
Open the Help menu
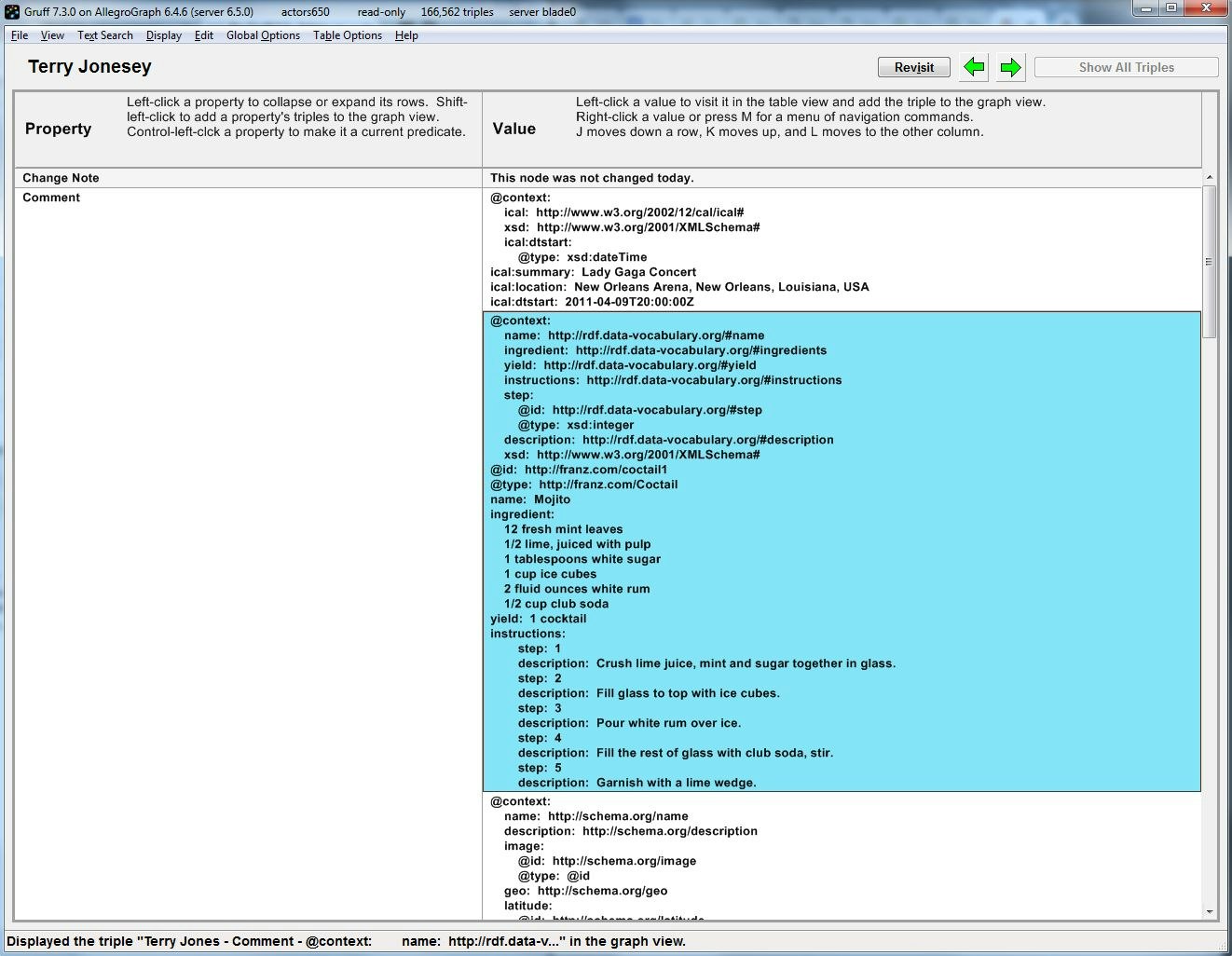406,34
